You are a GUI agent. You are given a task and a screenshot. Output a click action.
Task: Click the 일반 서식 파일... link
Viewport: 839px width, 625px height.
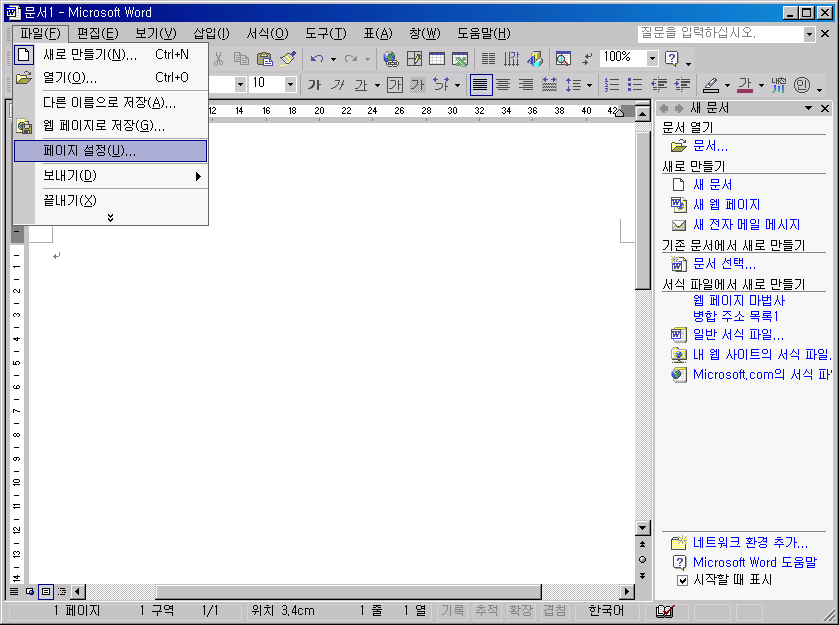pos(738,335)
